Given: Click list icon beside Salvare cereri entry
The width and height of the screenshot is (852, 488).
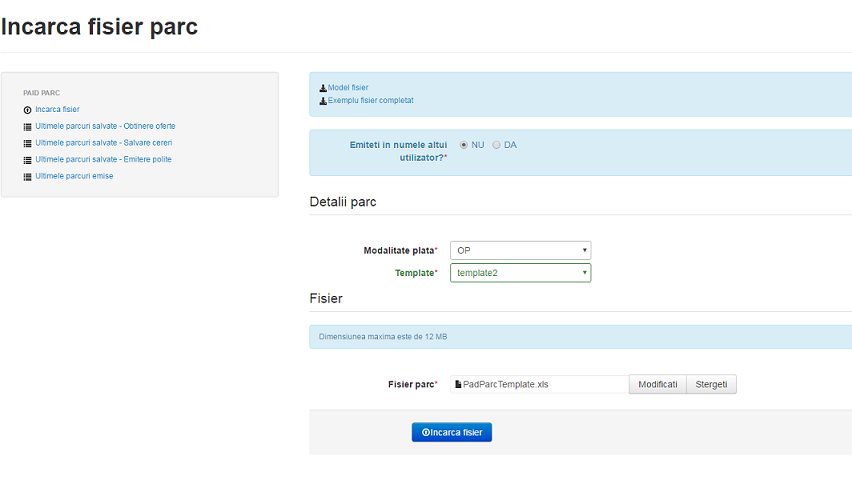Looking at the screenshot, I should tap(27, 143).
